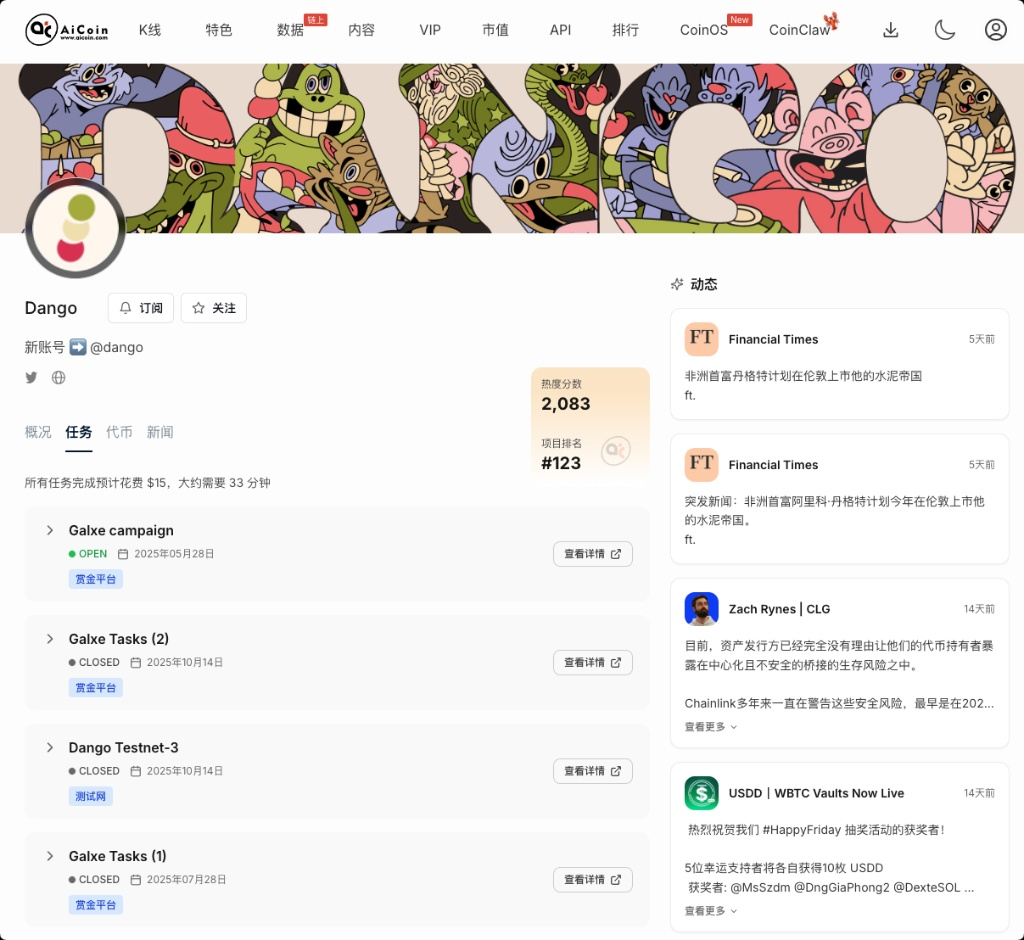Screen dimensions: 1024x940
Task: Expand the Dango Testnet-3 row
Action: 50,747
